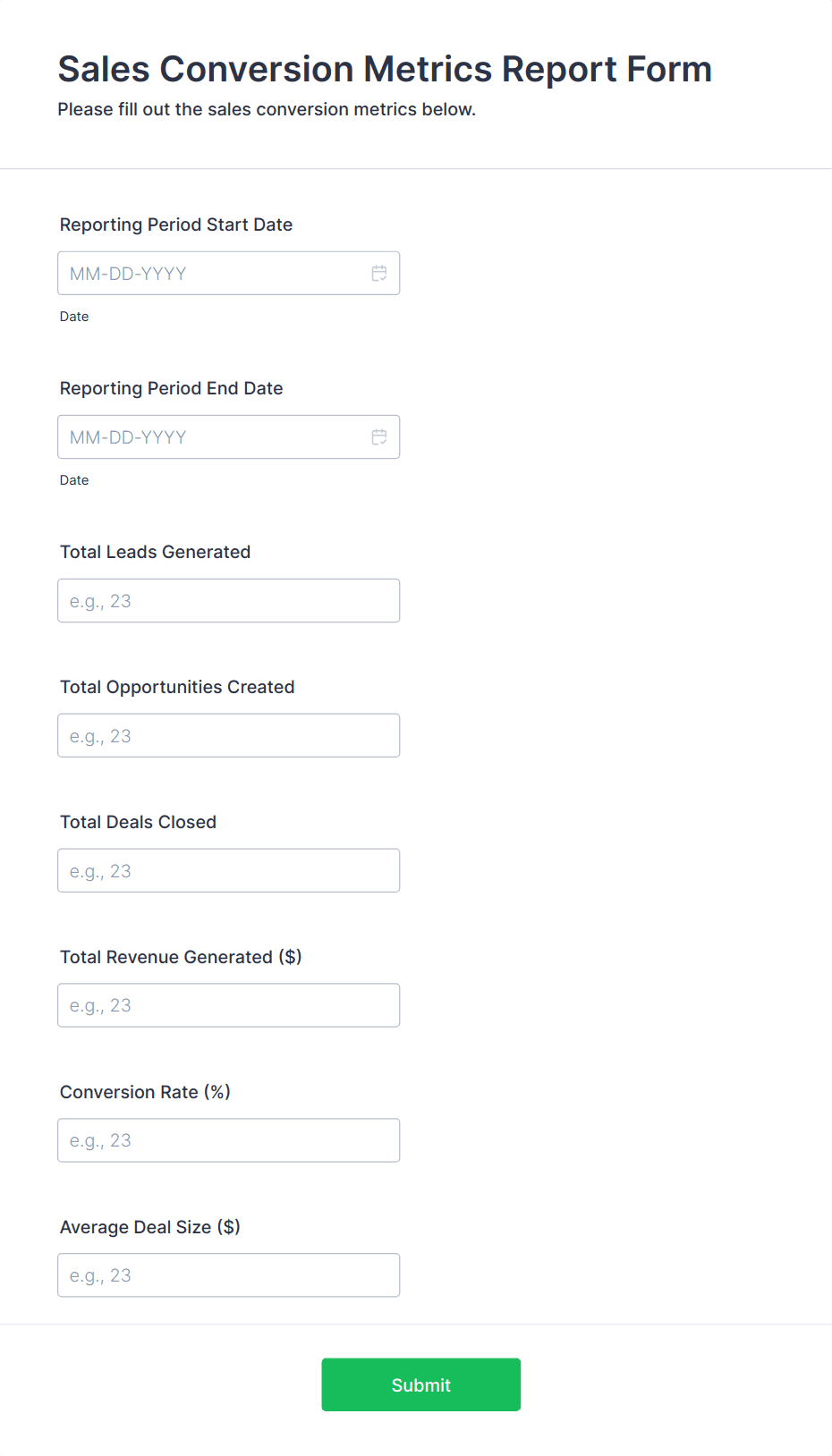The height and width of the screenshot is (1456, 832).
Task: Click the Reporting Period Start Date label
Action: click(x=176, y=225)
